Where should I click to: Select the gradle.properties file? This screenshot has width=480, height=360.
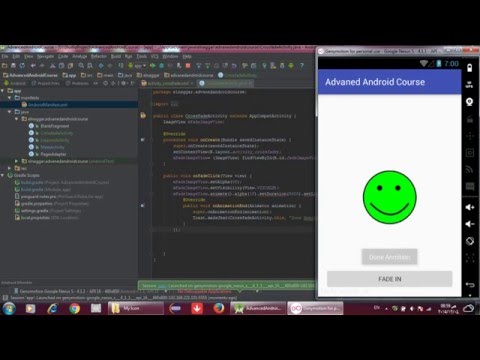[52, 204]
